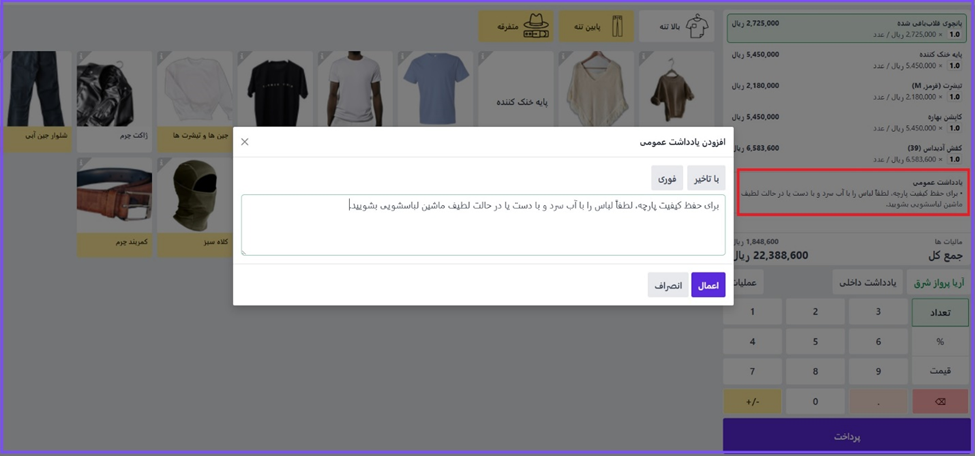This screenshot has width=975, height=456.
Task: Open the پایین تنه category with pants icon
Action: click(x=596, y=26)
